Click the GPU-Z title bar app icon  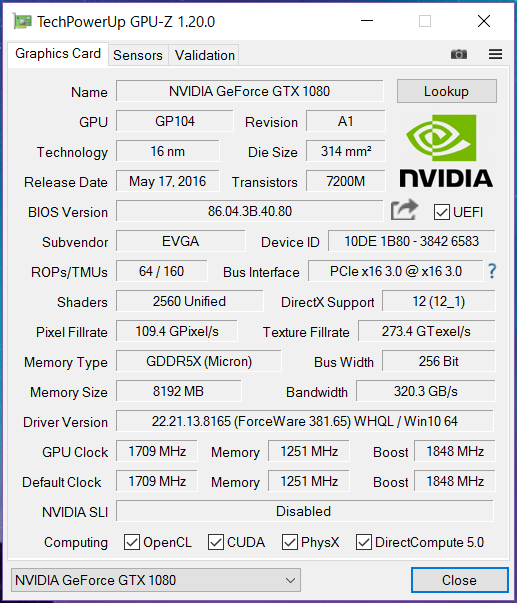[22, 21]
